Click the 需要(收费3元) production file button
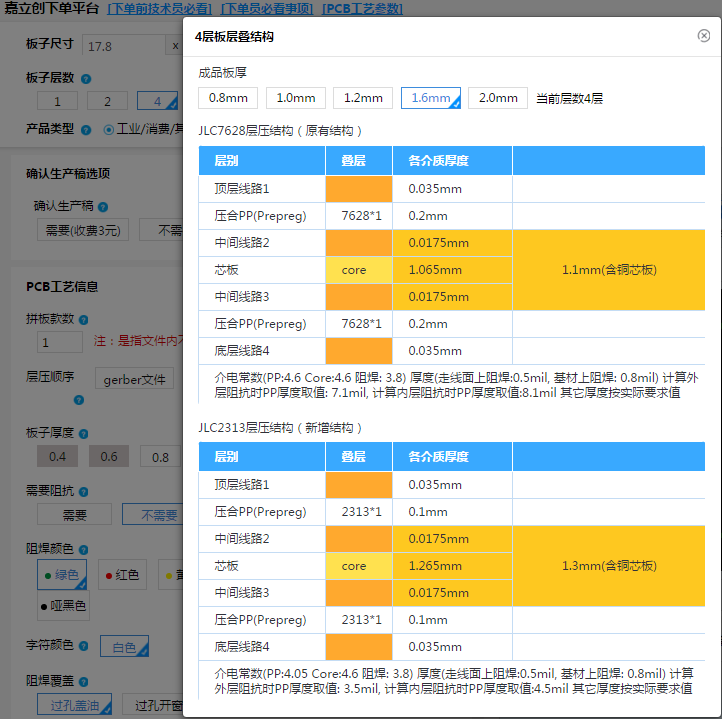The width and height of the screenshot is (722, 719). pos(84,231)
